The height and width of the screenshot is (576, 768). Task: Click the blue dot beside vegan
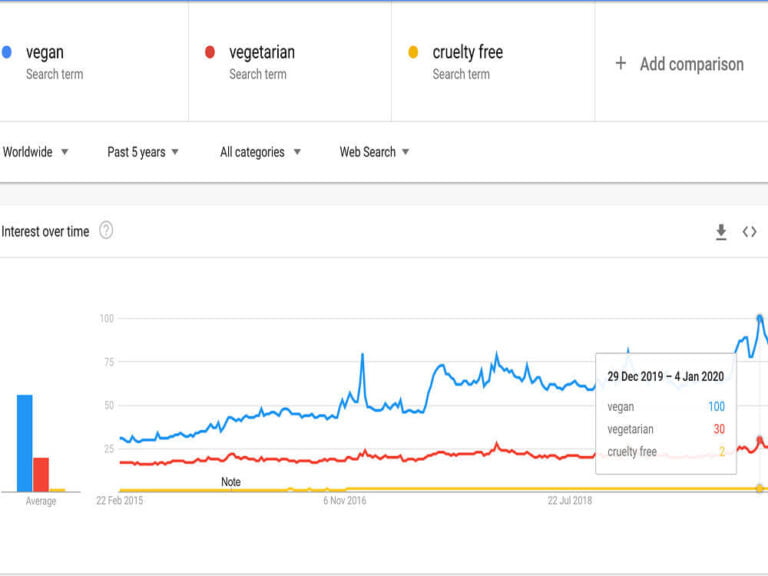coord(8,52)
